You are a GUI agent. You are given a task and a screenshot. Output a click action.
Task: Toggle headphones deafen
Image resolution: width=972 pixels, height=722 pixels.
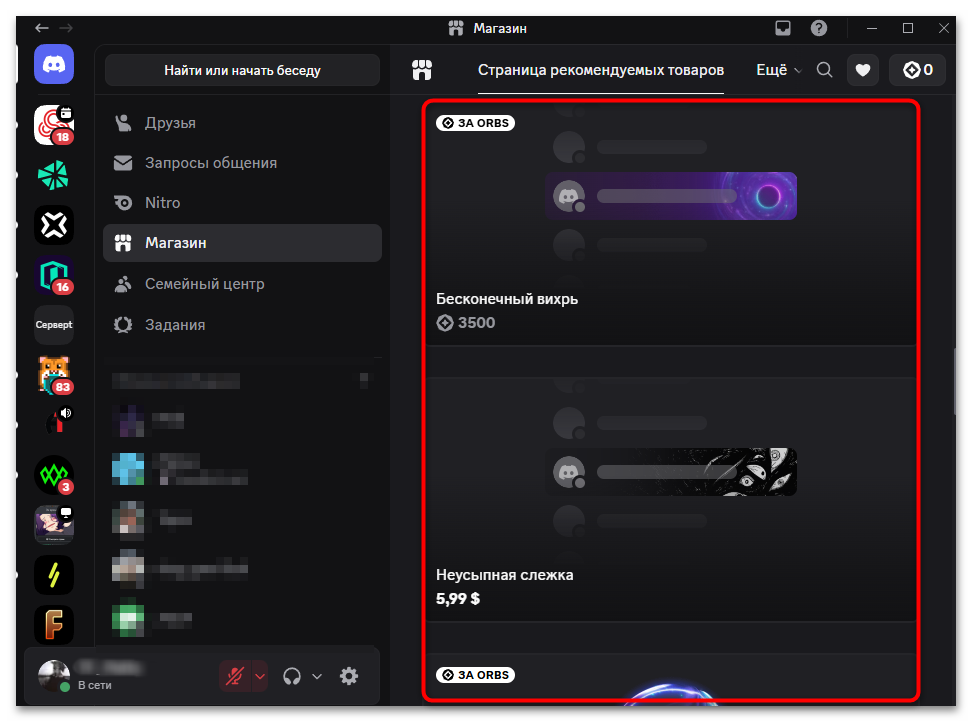coord(292,676)
